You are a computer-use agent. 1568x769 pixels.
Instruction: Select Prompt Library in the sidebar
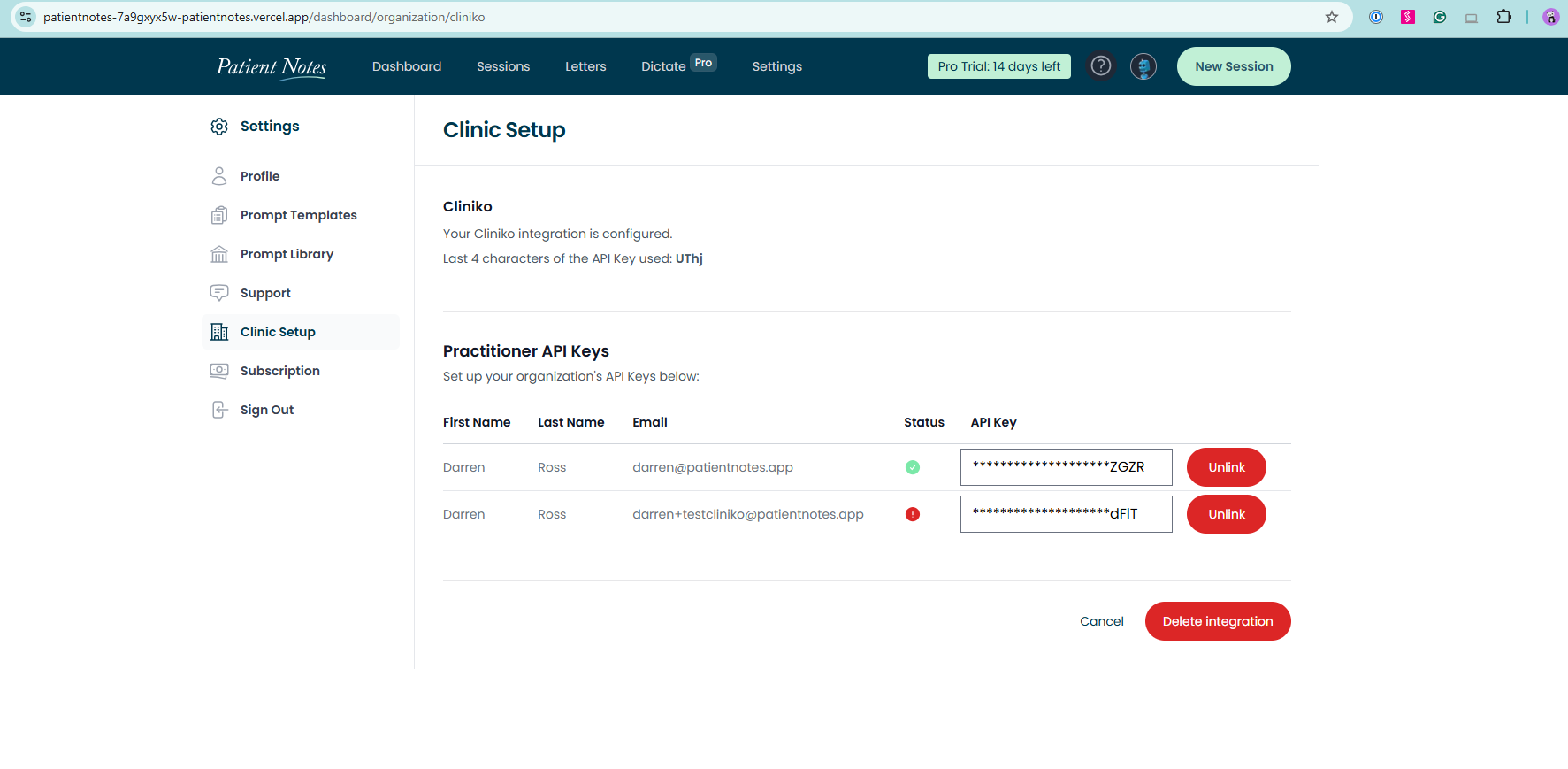coord(301,254)
